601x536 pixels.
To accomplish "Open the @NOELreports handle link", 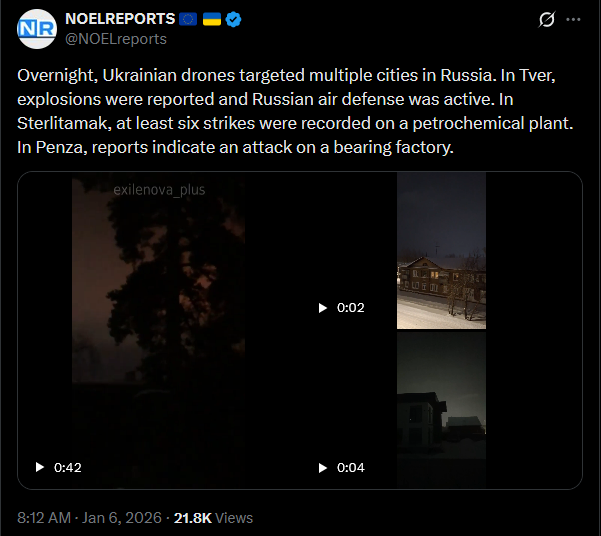I will pos(116,39).
